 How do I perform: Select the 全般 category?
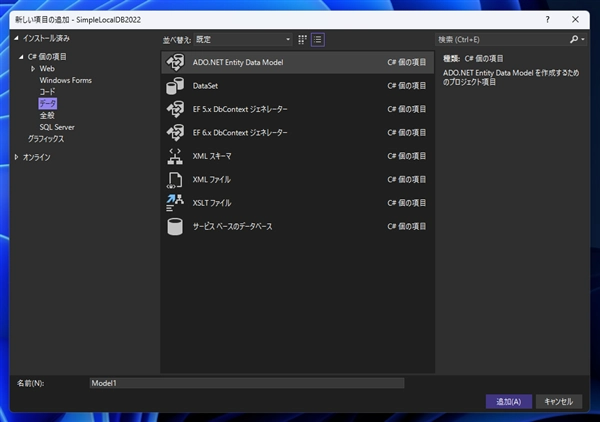point(47,116)
